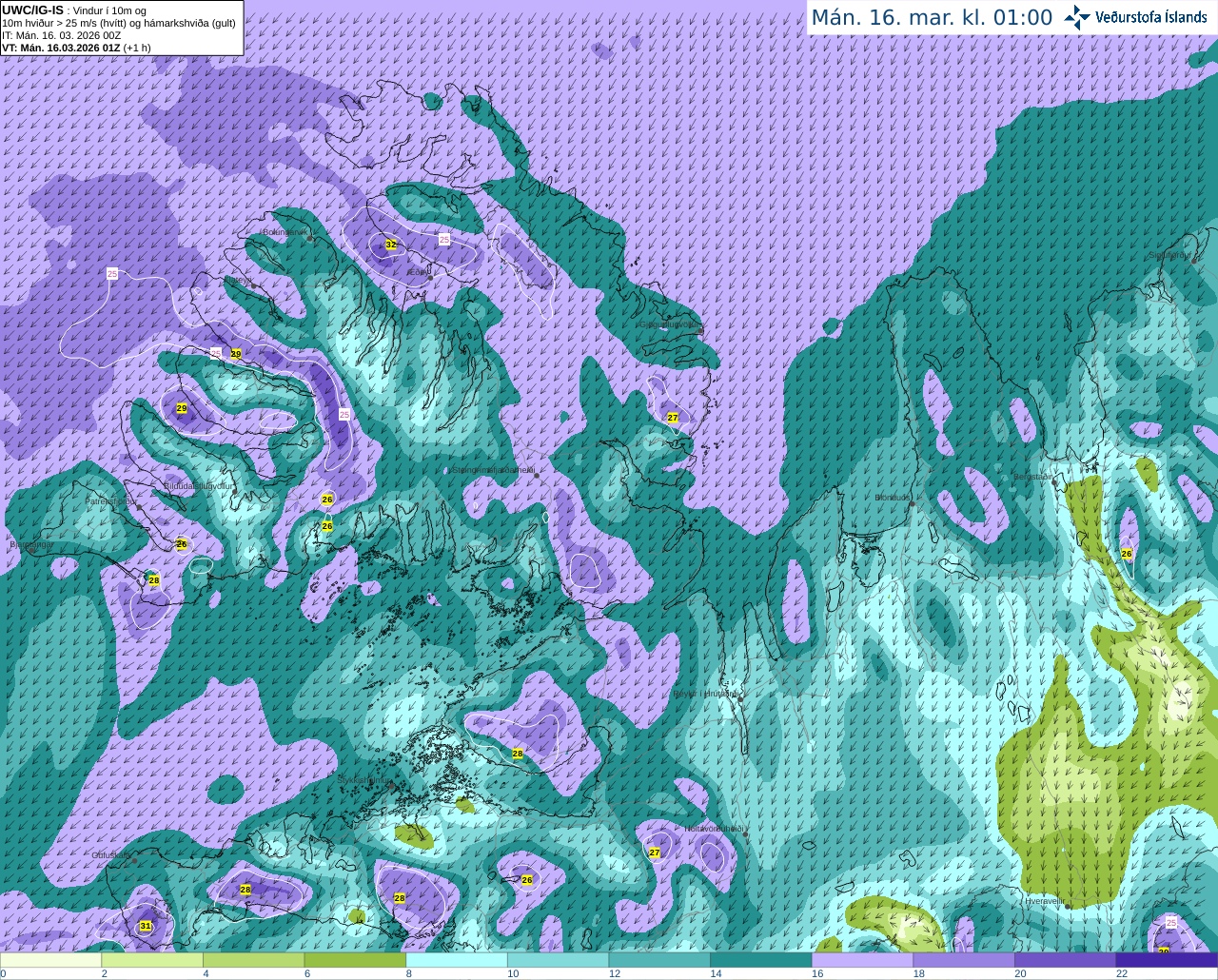Image resolution: width=1218 pixels, height=980 pixels.
Task: Click the Siglufjörður station label
Action: (1170, 255)
